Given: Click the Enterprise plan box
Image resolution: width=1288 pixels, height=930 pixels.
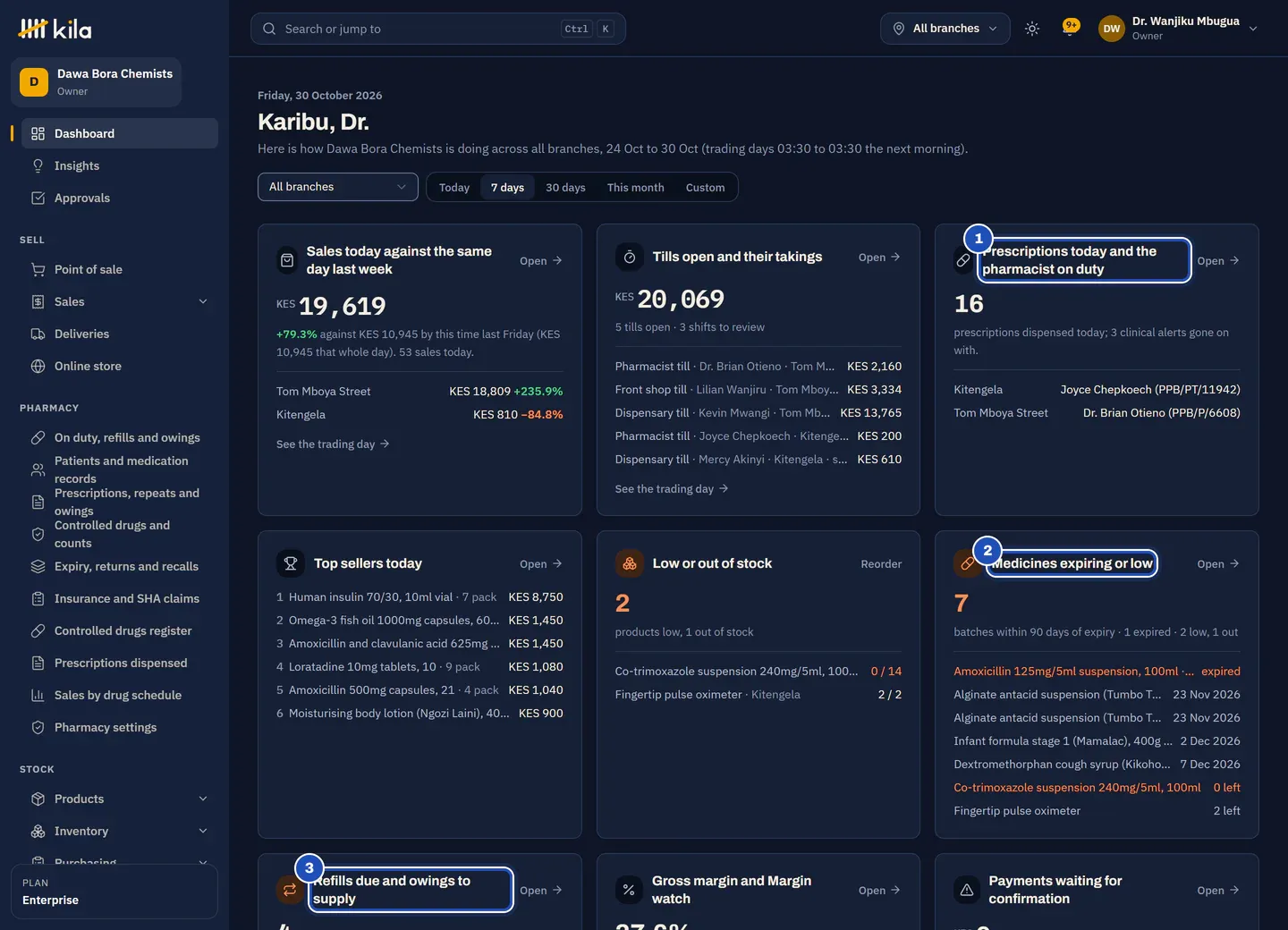Looking at the screenshot, I should click(x=114, y=892).
